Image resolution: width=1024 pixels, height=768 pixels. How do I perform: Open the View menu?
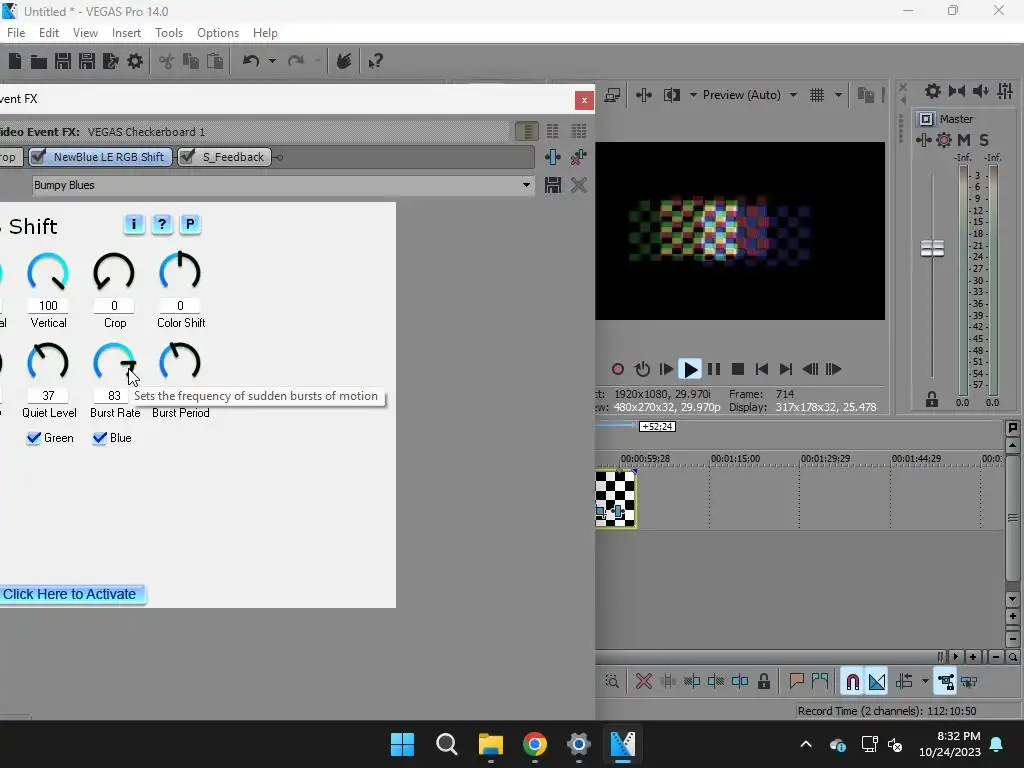click(85, 33)
